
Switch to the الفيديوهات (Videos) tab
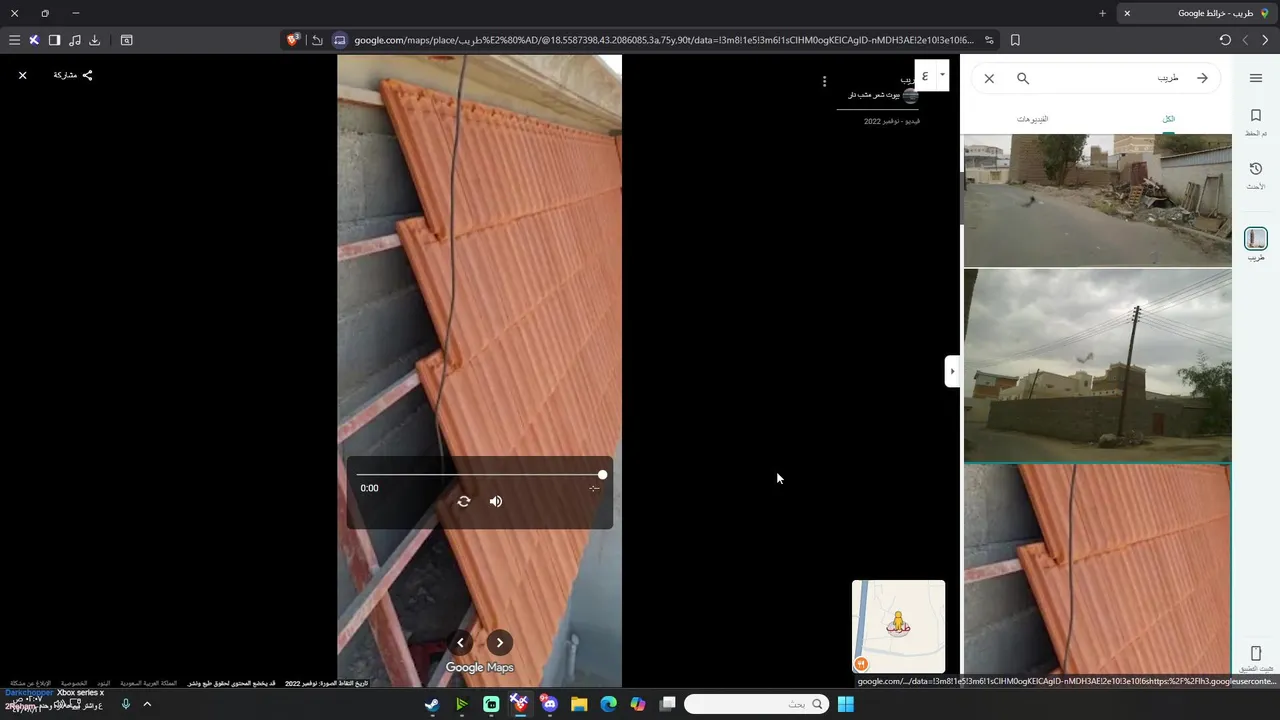point(1032,119)
